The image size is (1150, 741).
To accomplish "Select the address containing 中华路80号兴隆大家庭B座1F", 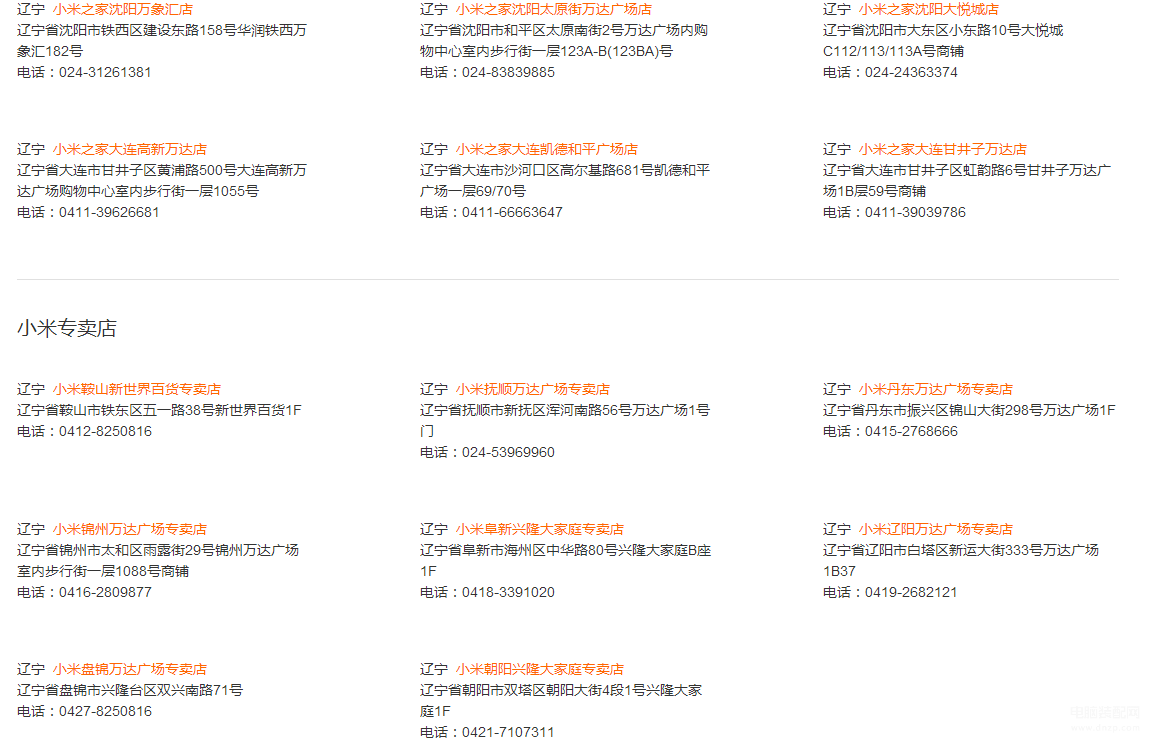I will click(x=565, y=561).
